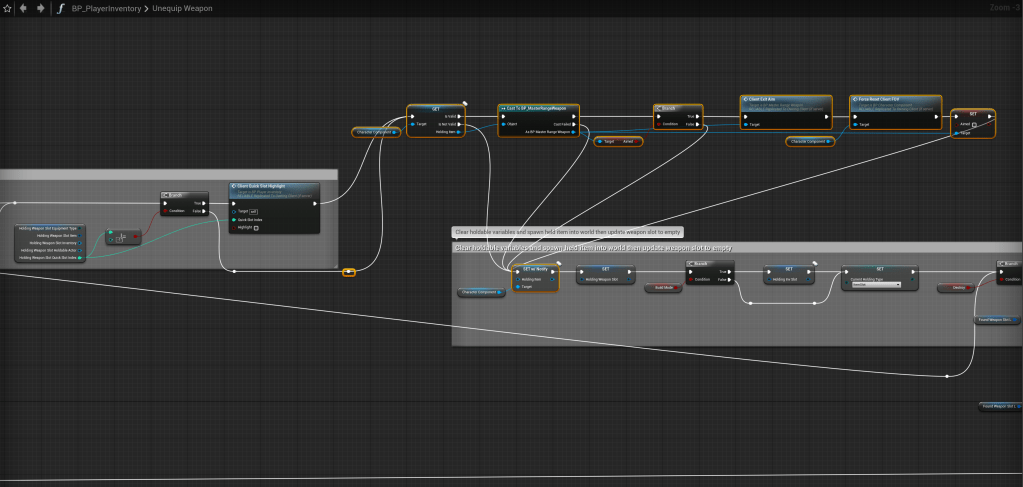Toggle the Highlight checkbox on Client Quick Slot Highlight

[256, 227]
